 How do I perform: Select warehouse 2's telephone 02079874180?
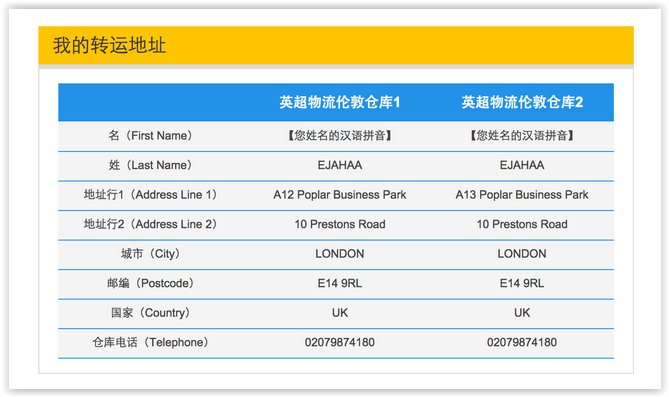[522, 342]
